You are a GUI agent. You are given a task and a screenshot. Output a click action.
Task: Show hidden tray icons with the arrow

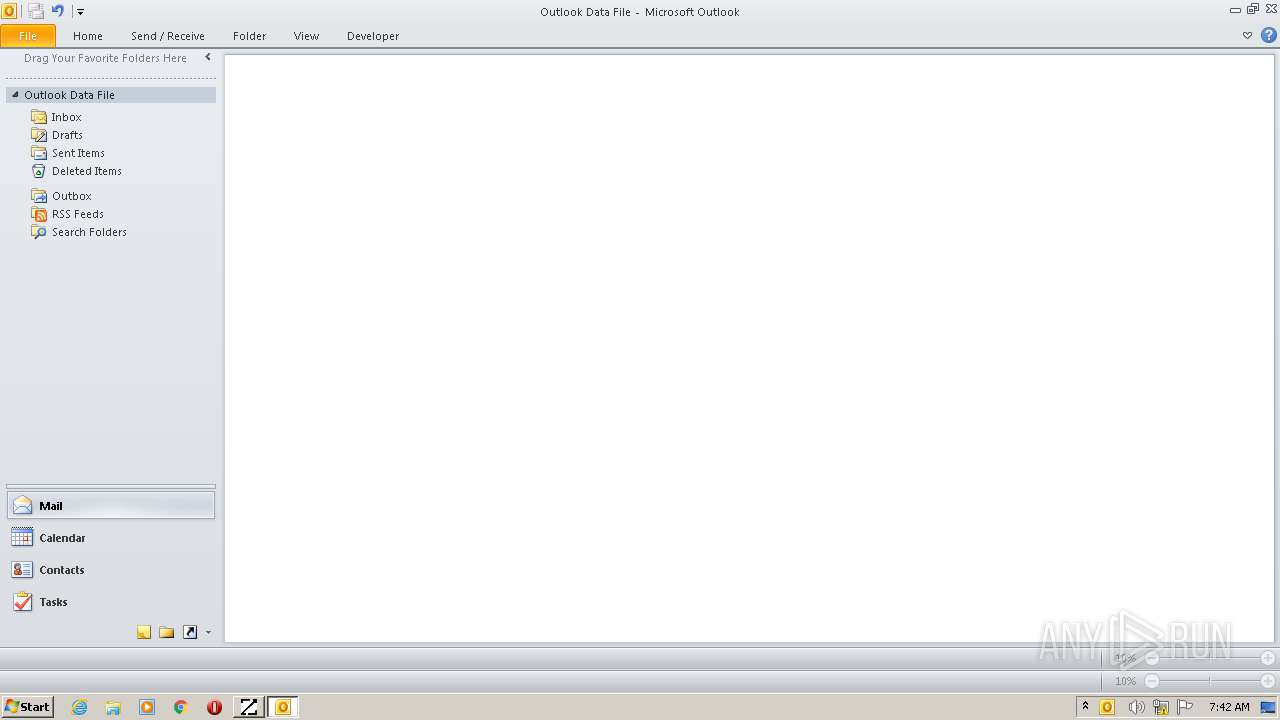(1085, 707)
